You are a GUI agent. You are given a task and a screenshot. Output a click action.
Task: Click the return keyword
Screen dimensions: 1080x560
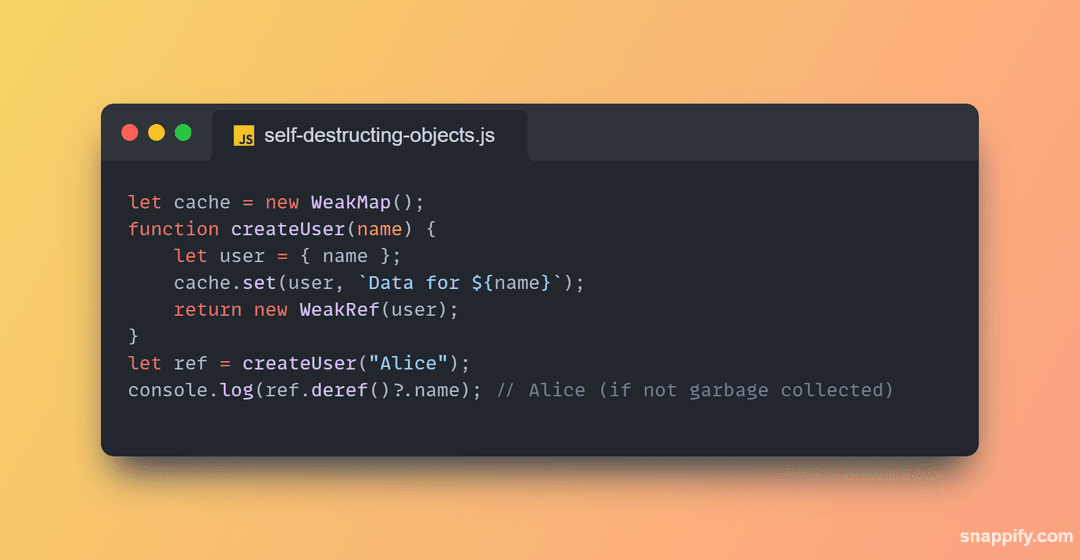207,310
